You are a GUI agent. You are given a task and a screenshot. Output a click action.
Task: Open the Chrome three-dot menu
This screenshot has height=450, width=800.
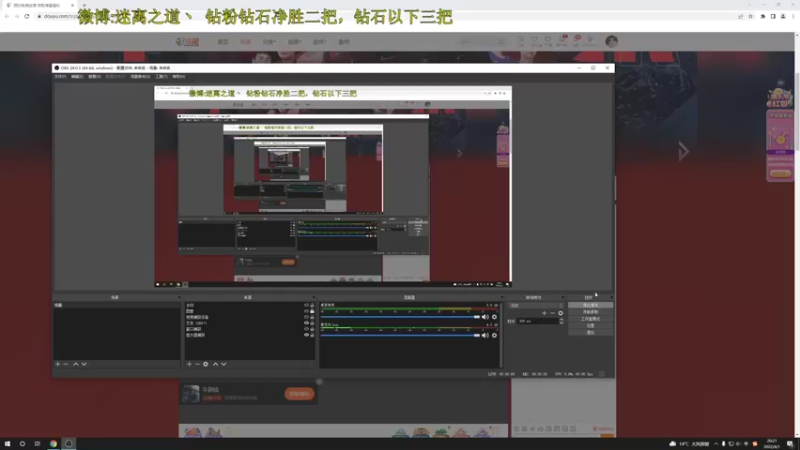[x=793, y=16]
